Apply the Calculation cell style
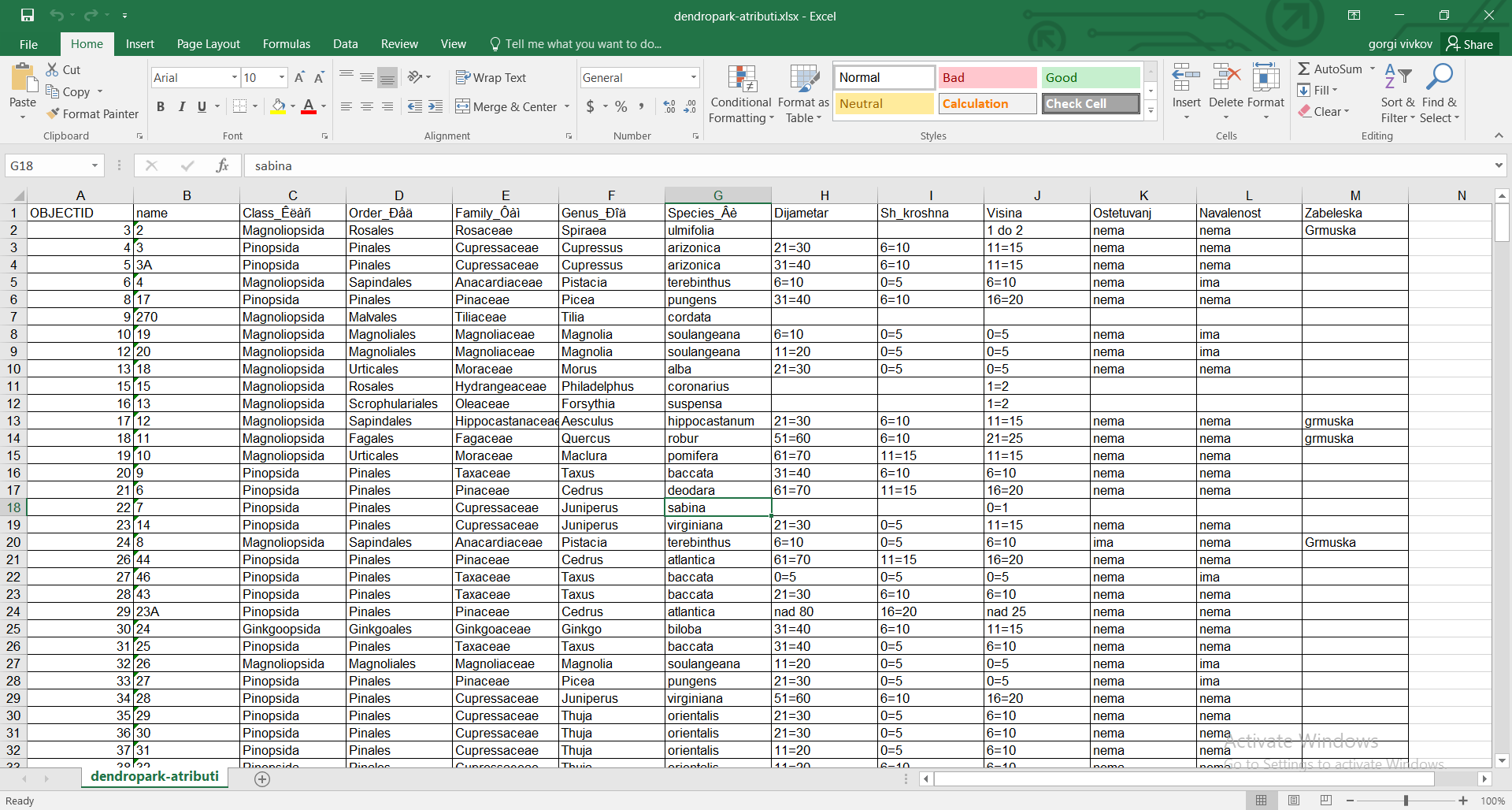Image resolution: width=1512 pixels, height=810 pixels. 988,103
